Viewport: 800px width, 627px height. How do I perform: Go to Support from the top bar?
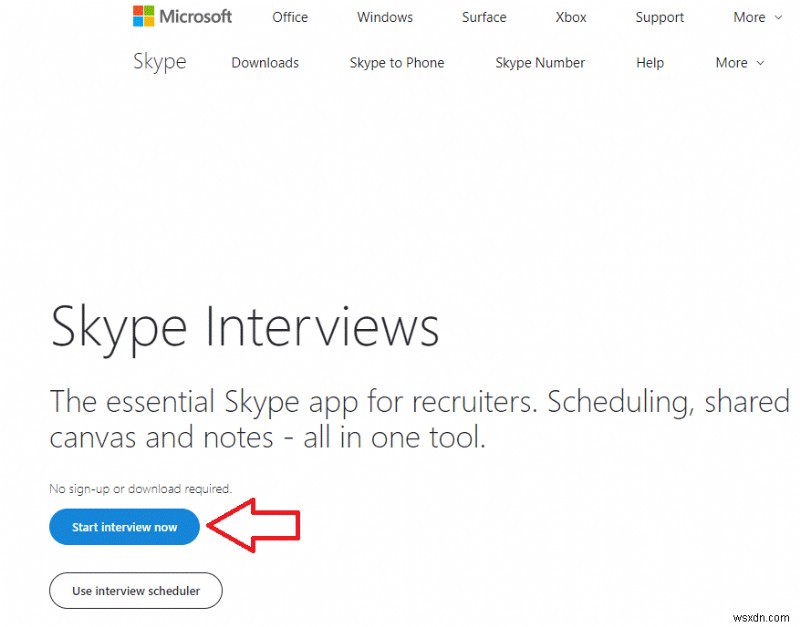(659, 17)
